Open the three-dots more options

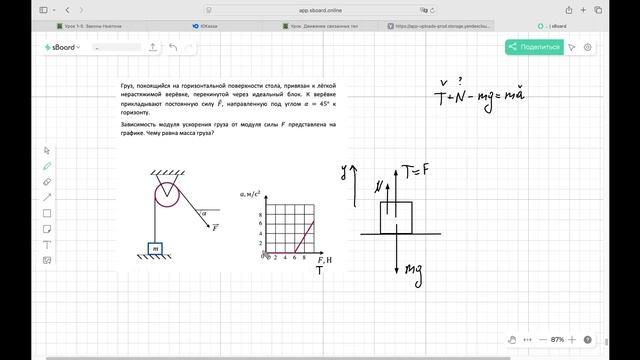click(x=527, y=340)
